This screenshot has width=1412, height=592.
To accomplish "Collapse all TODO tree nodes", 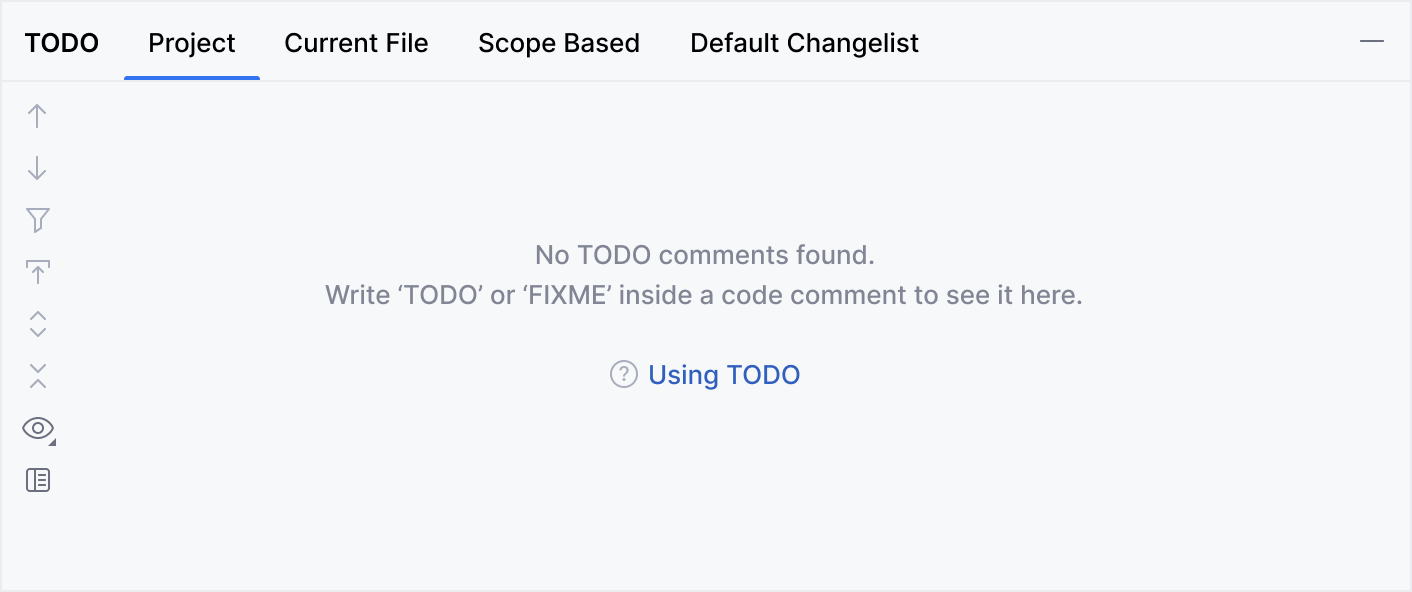I will point(37,376).
